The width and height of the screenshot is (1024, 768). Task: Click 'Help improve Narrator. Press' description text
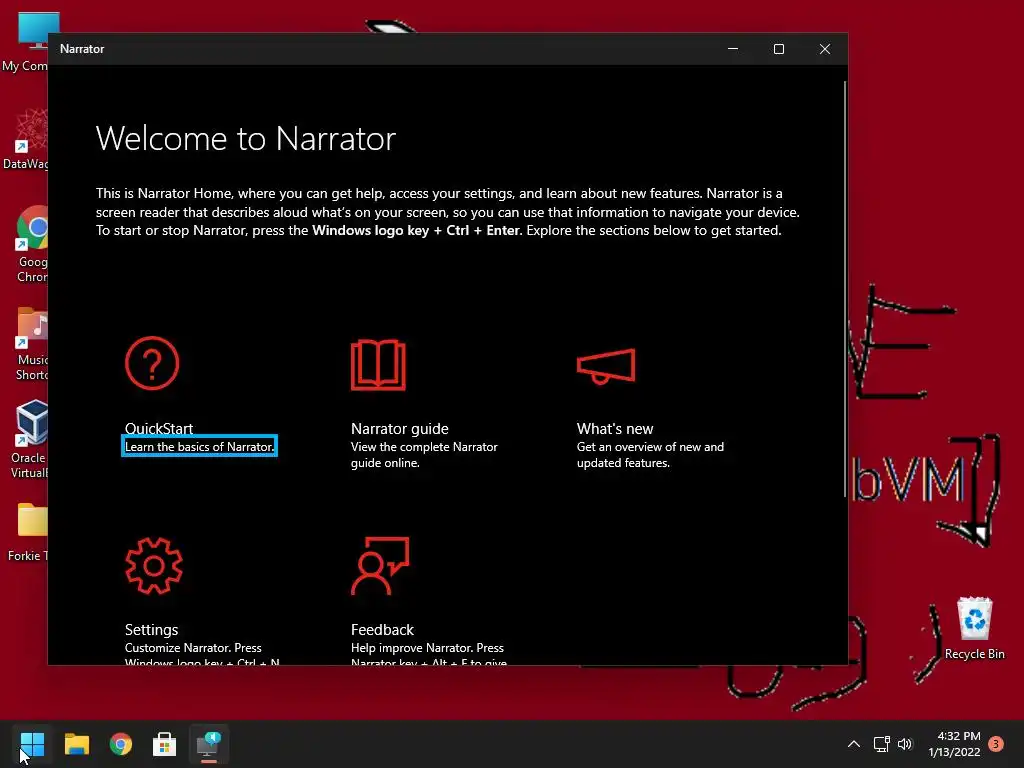click(x=427, y=648)
